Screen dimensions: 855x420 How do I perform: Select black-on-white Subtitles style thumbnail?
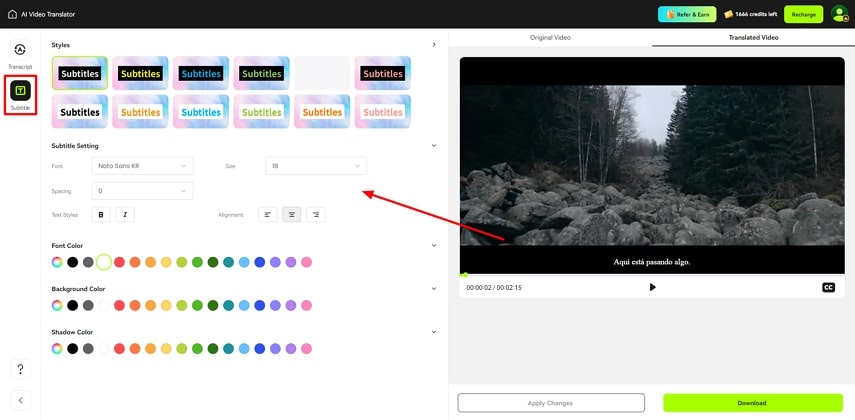pos(80,112)
